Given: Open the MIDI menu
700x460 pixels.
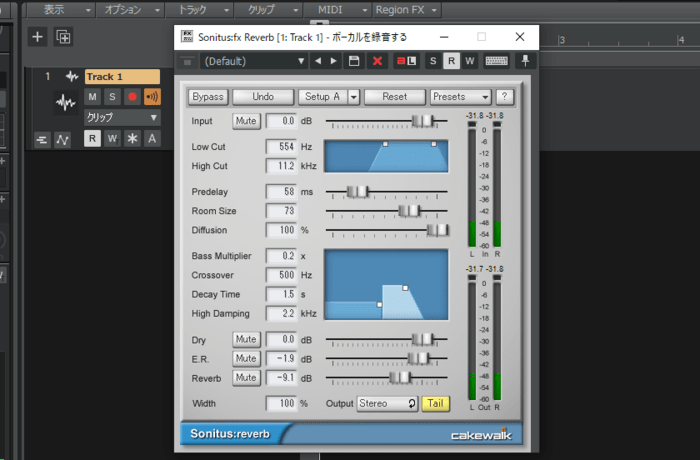Looking at the screenshot, I should [338, 9].
